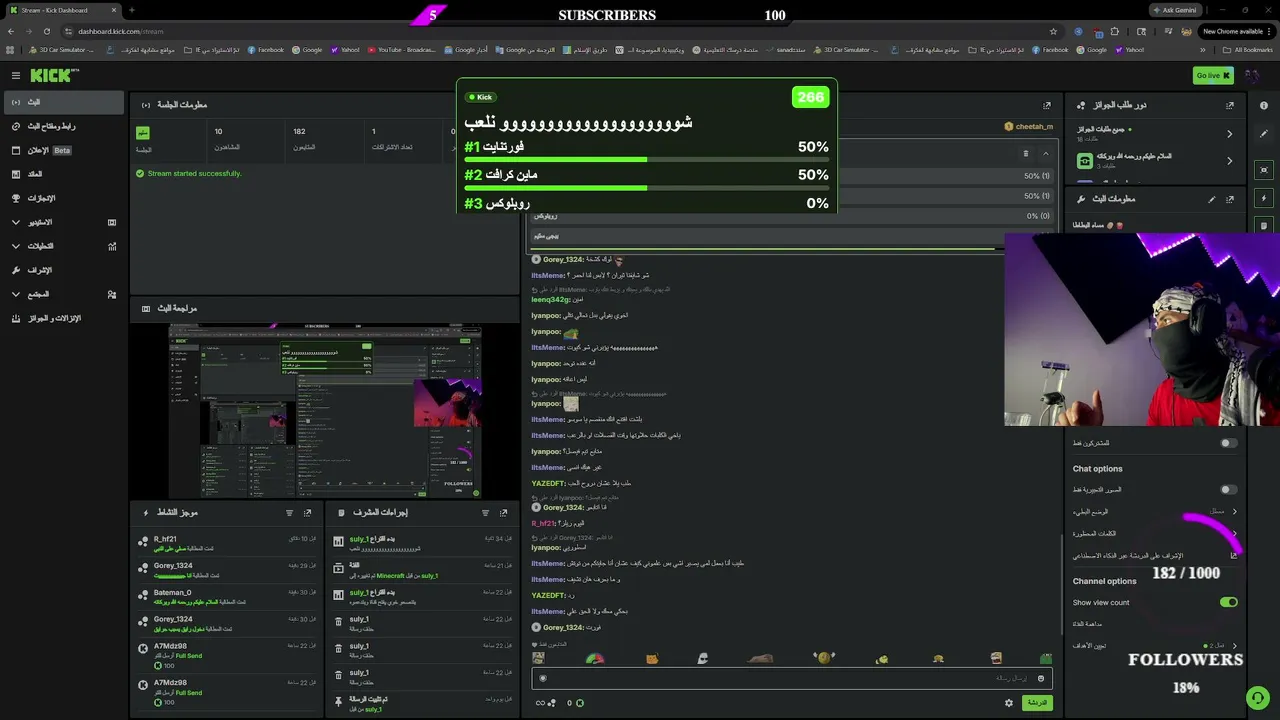Open the YouTube bookmark in bookmarks bar
This screenshot has height=720, width=1280.
tap(402, 50)
